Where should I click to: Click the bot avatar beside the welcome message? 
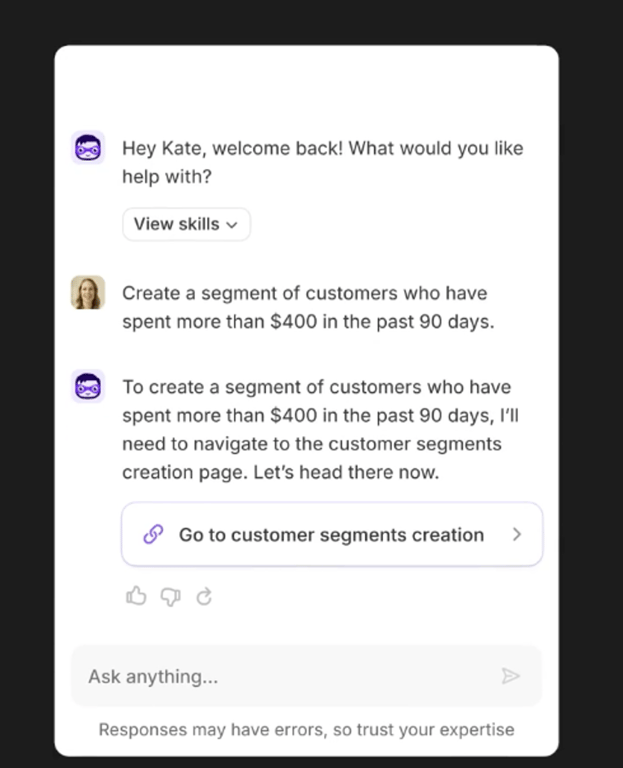coord(88,148)
